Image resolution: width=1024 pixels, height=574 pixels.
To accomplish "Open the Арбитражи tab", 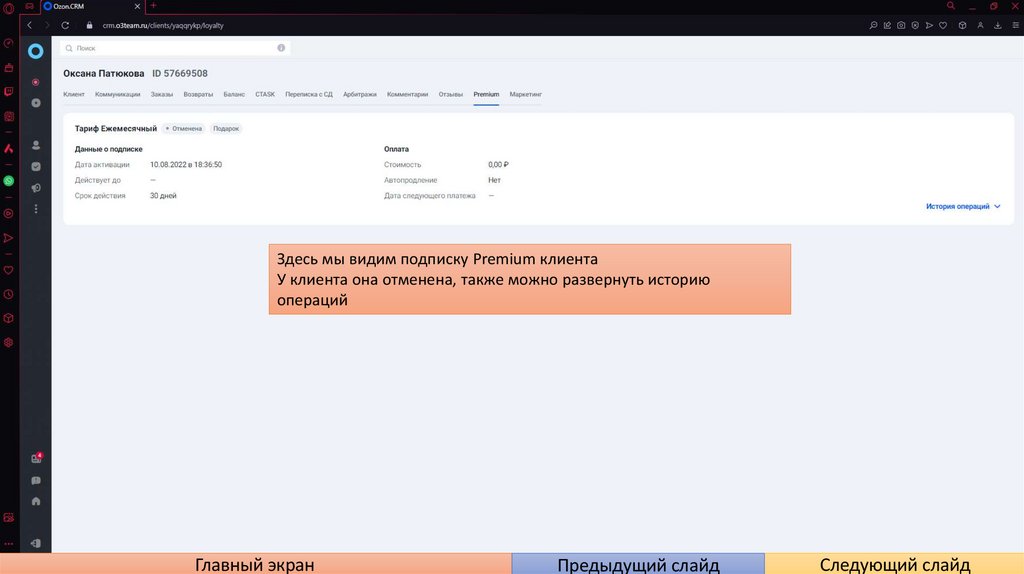I will 360,95.
